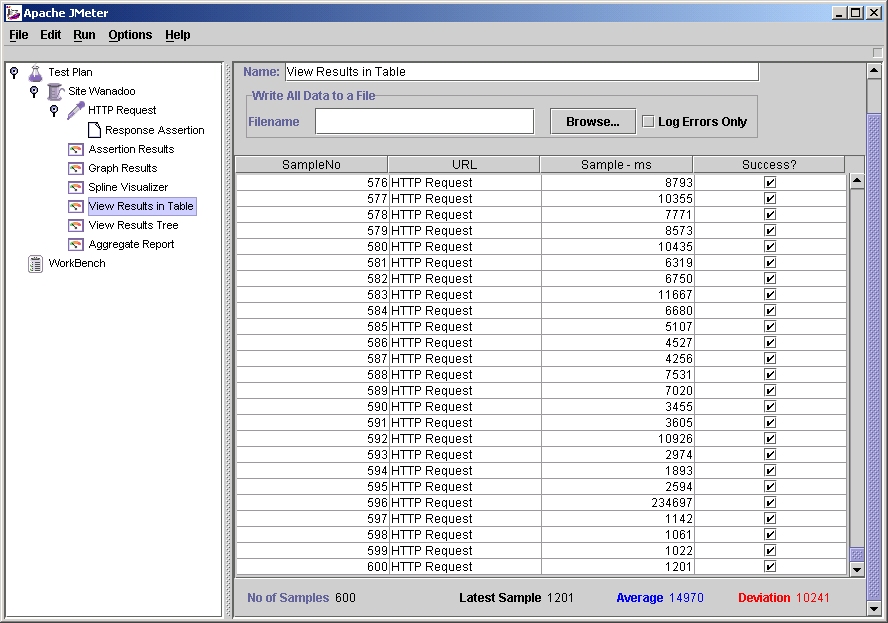This screenshot has width=888, height=623.
Task: Click the HTTP Request pipette icon
Action: coord(76,110)
